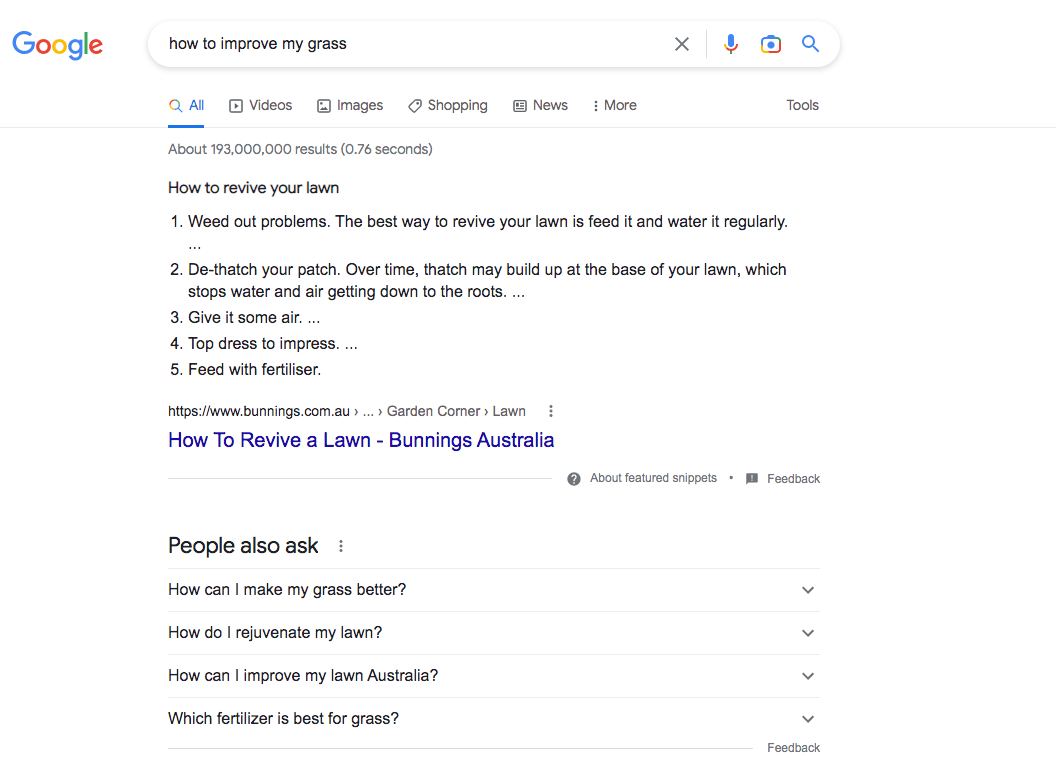
Task: Open the three-dot menu next to People also ask
Action: click(x=340, y=546)
